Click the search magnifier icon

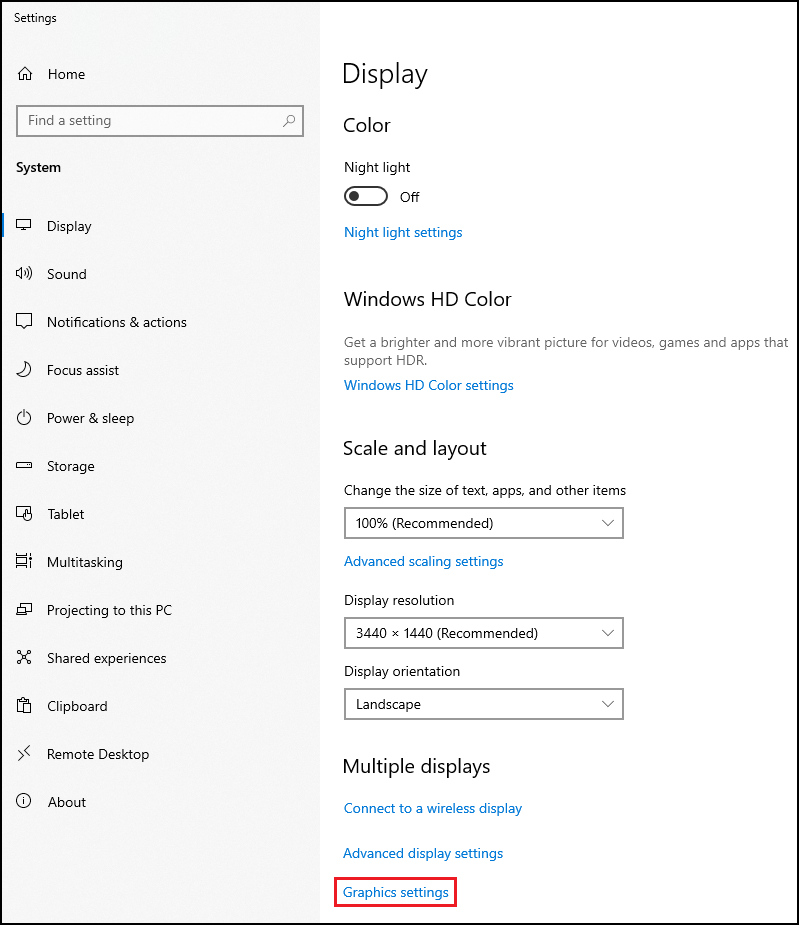point(289,121)
